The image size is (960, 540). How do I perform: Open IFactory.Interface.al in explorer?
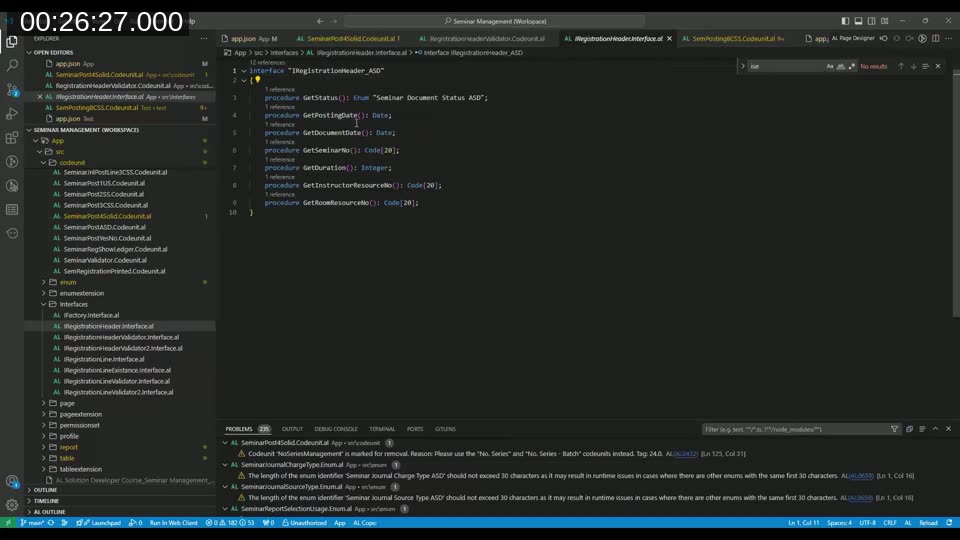click(91, 315)
